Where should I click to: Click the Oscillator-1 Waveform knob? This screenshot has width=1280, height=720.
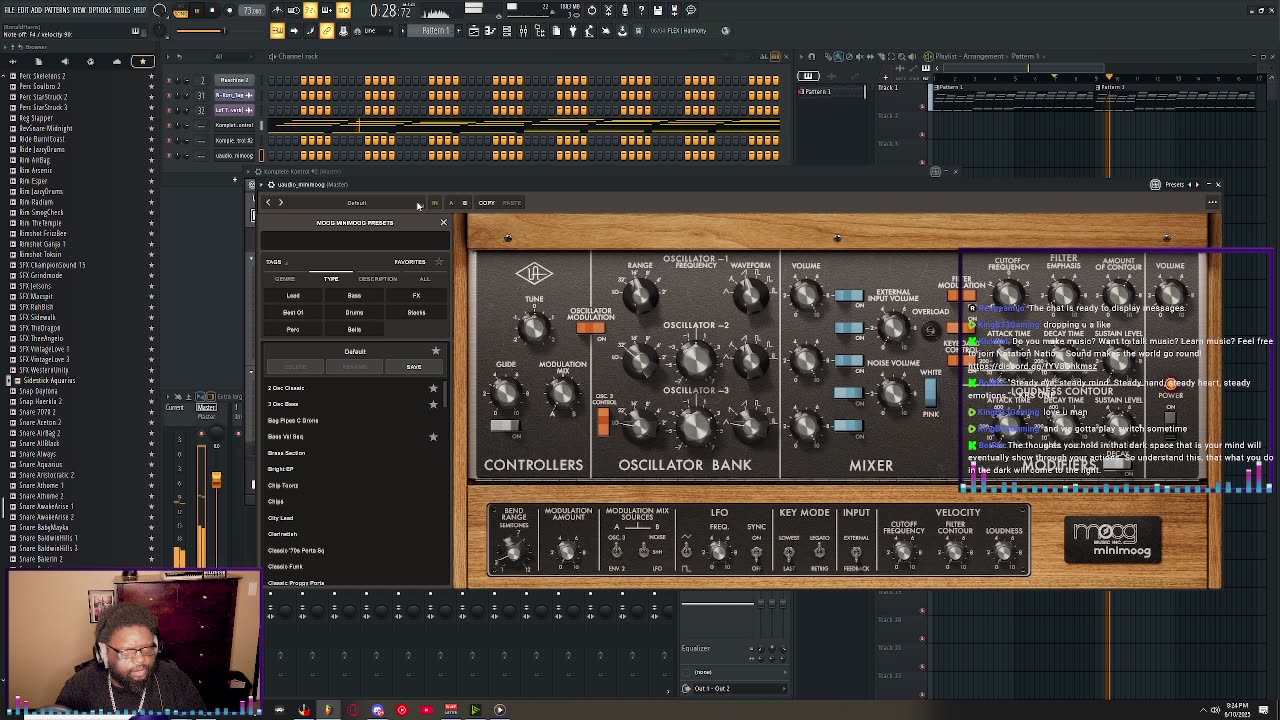(750, 294)
